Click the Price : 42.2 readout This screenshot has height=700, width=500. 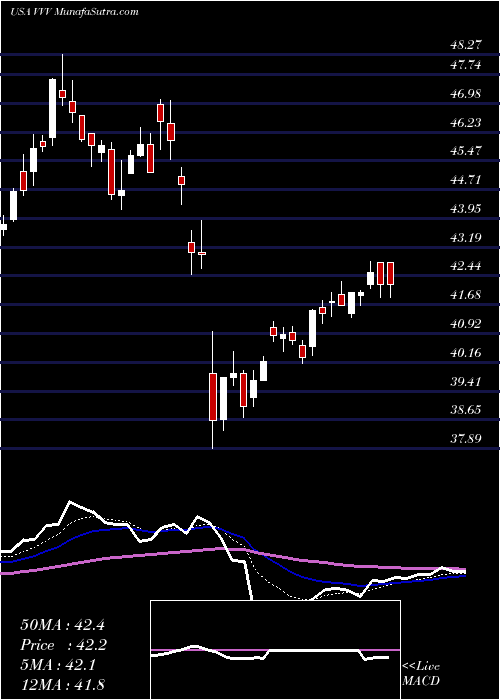click(x=62, y=645)
